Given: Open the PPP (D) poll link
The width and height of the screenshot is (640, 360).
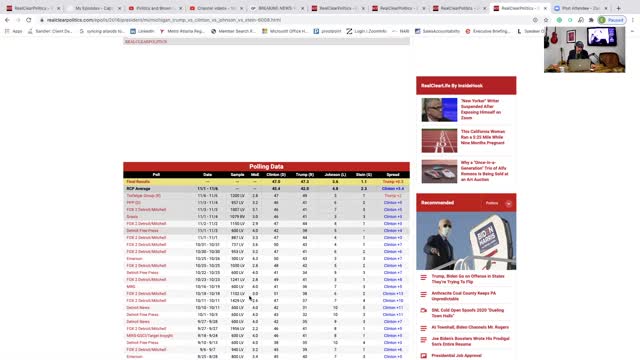Looking at the screenshot, I should pyautogui.click(x=133, y=202).
